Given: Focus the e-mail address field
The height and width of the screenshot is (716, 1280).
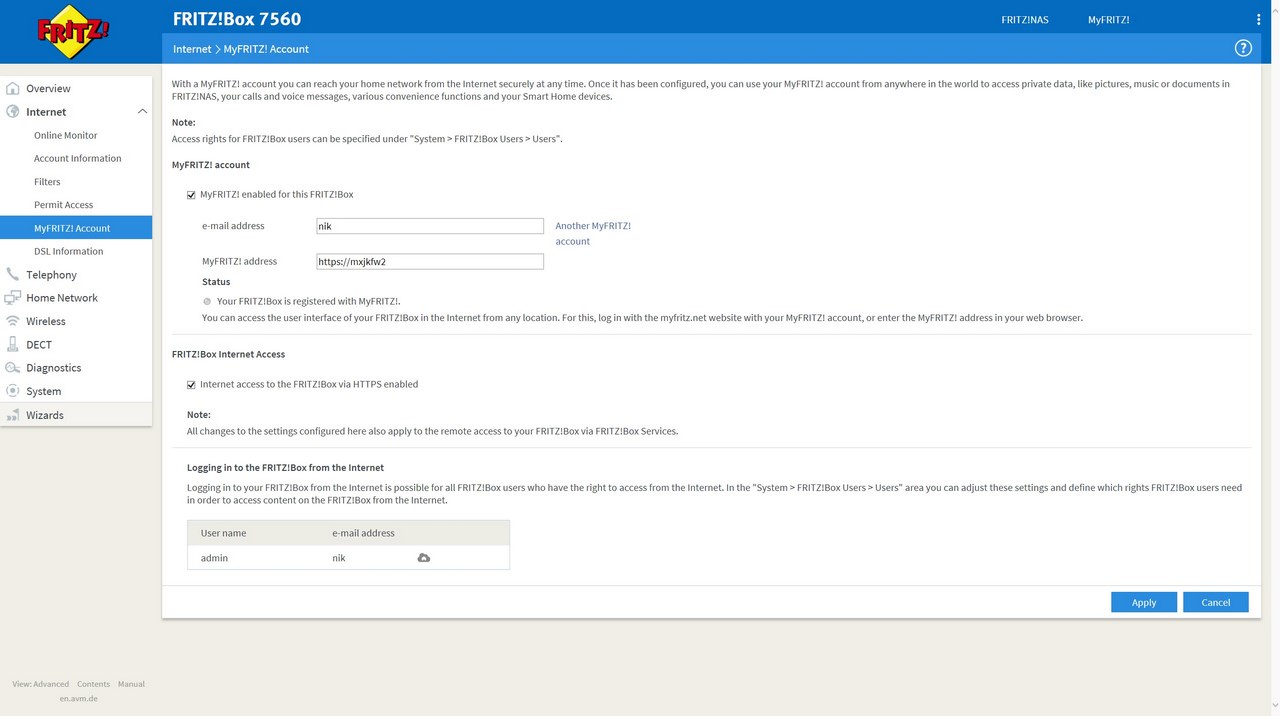Looking at the screenshot, I should click(x=430, y=226).
